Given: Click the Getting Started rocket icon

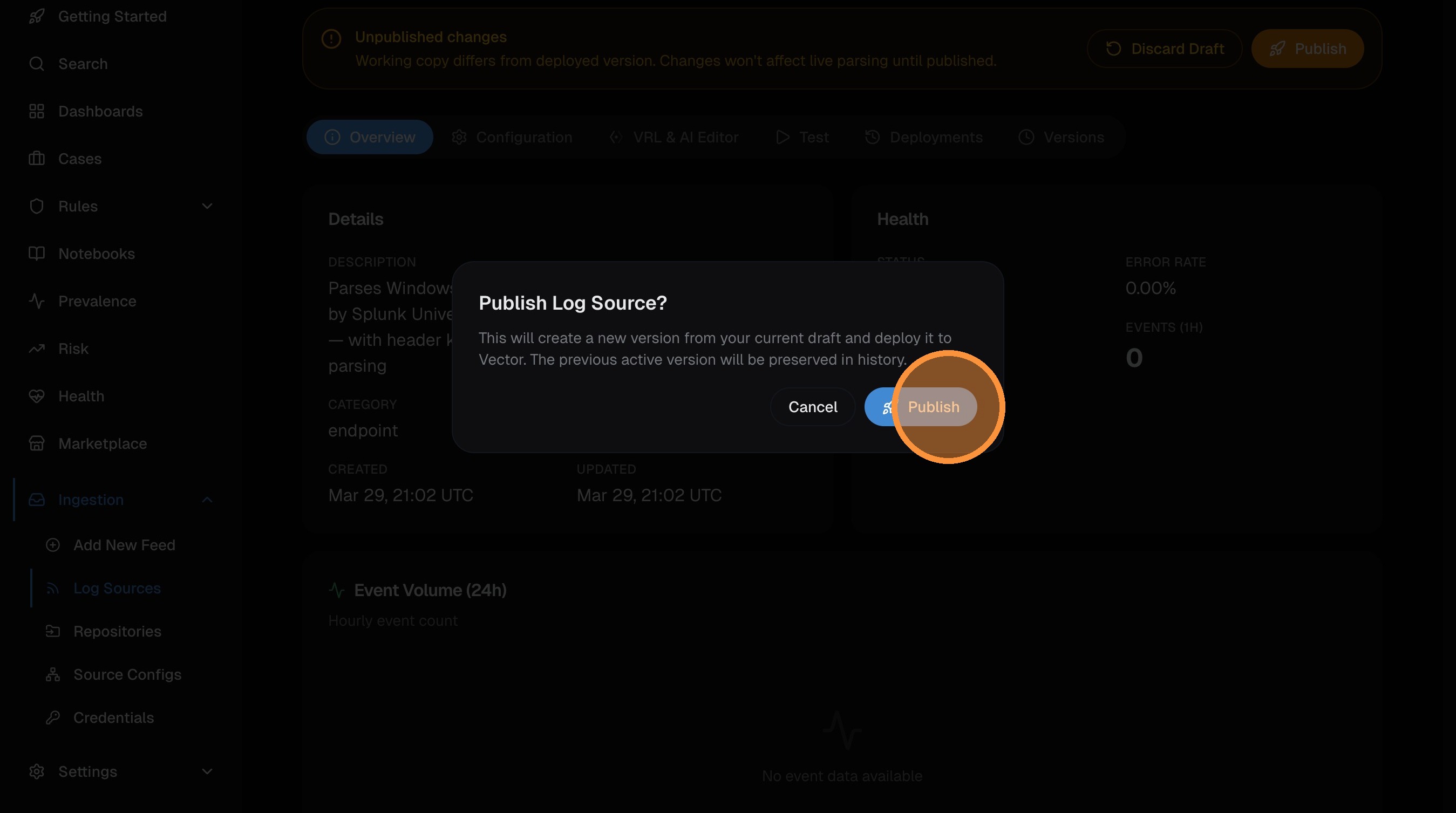Looking at the screenshot, I should click(37, 16).
